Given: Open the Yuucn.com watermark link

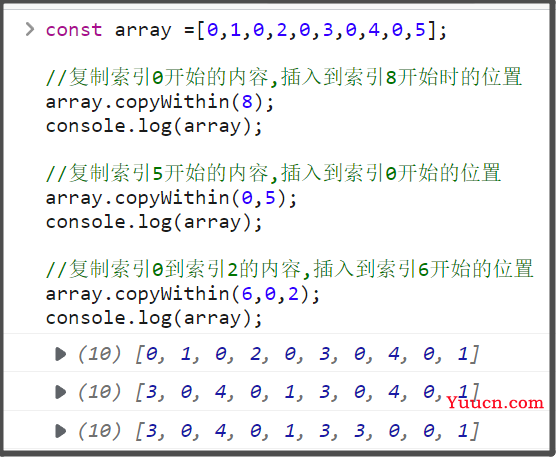Looking at the screenshot, I should tap(495, 403).
